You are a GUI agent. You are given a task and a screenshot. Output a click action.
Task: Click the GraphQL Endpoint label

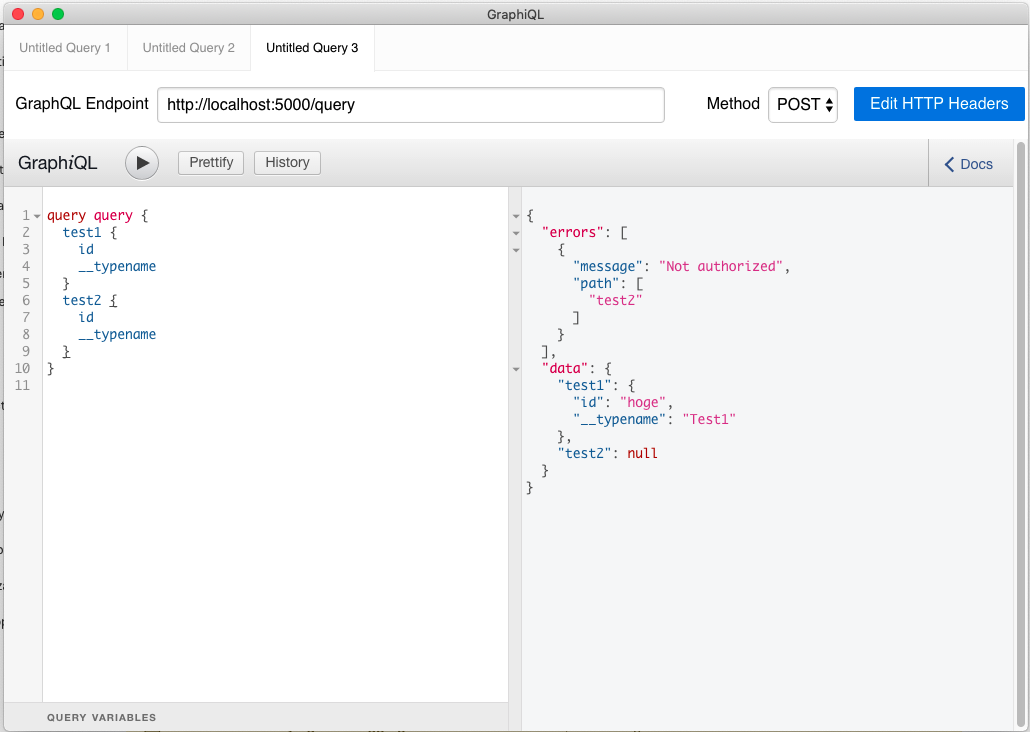click(x=82, y=104)
